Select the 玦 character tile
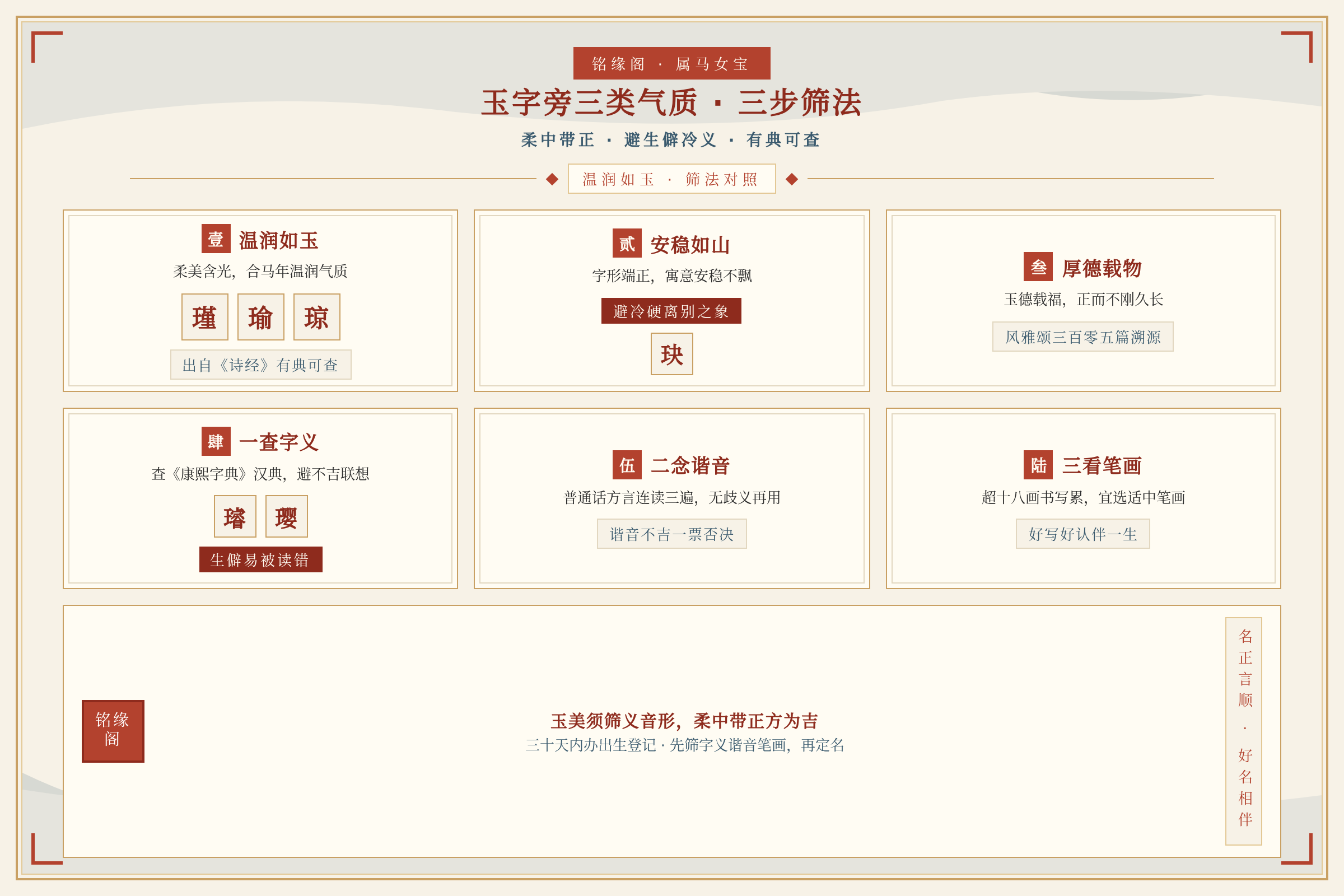The image size is (1344, 896). [671, 354]
